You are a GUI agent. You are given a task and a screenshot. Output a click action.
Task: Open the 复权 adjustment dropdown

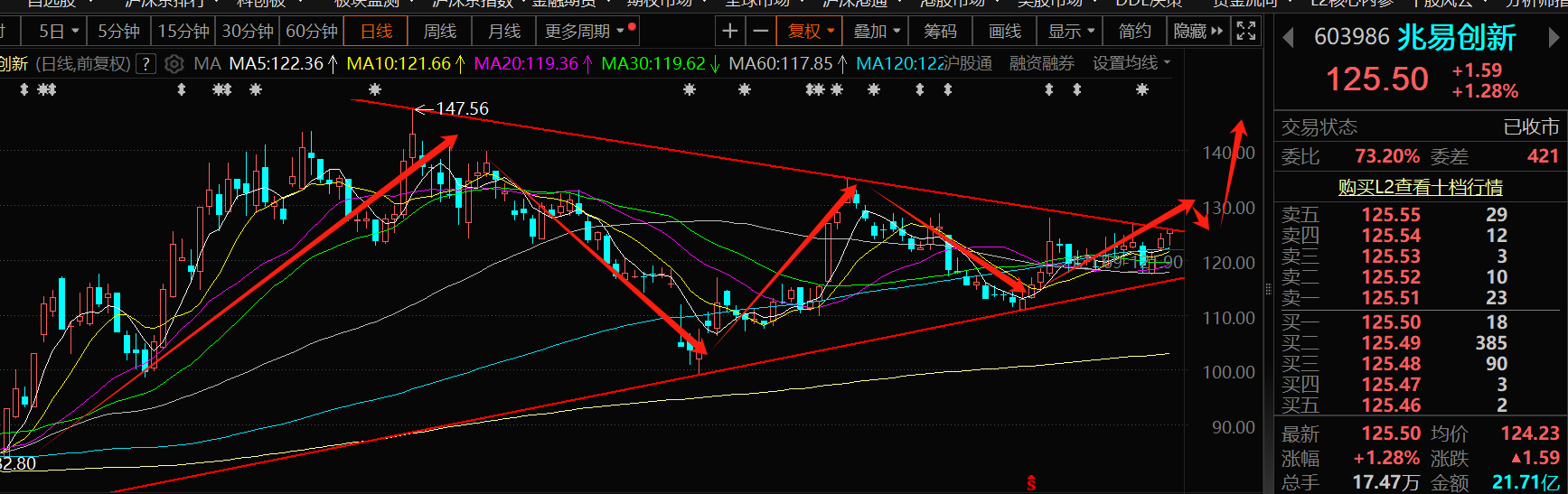click(x=811, y=32)
